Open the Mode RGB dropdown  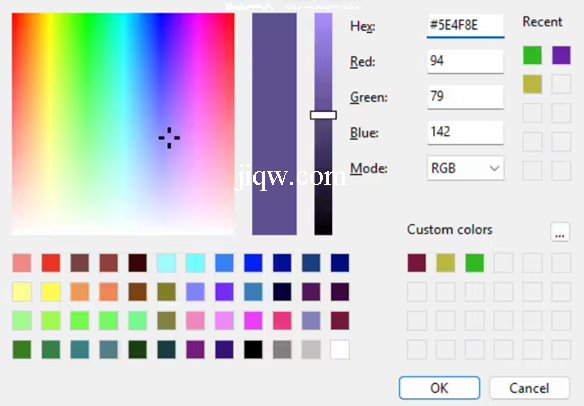click(x=466, y=168)
